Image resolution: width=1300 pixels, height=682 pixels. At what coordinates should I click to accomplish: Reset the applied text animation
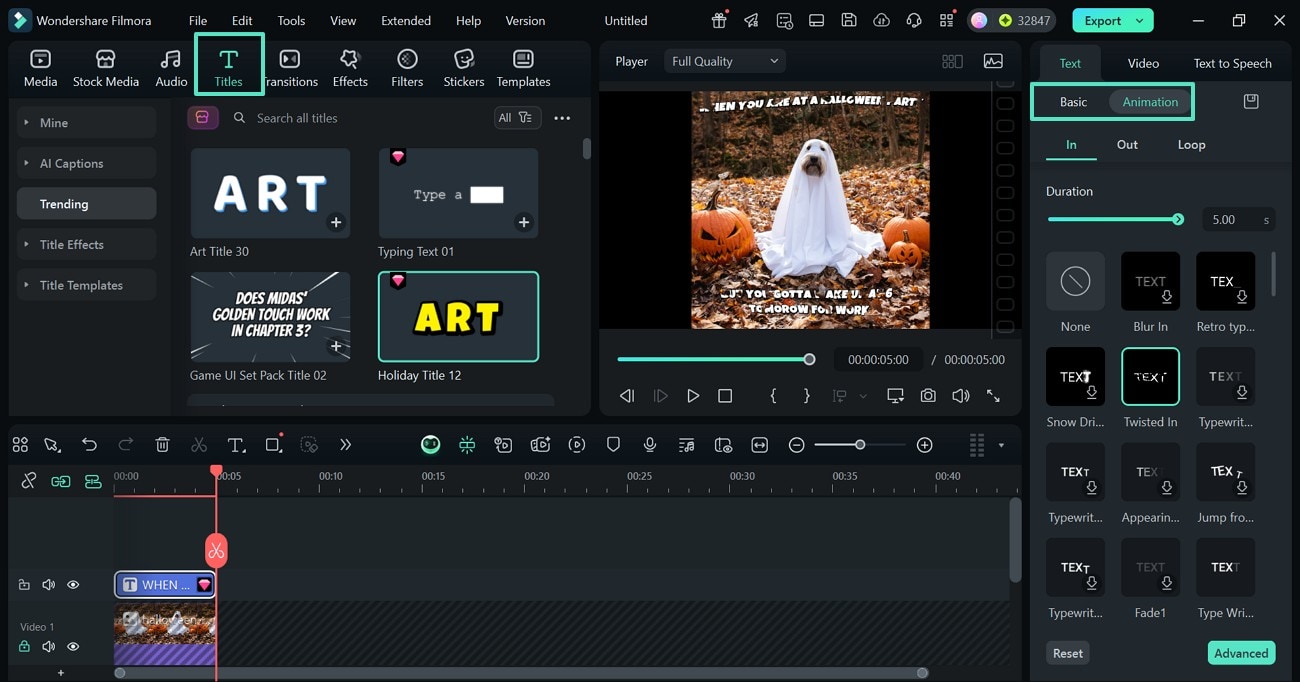pyautogui.click(x=1067, y=652)
